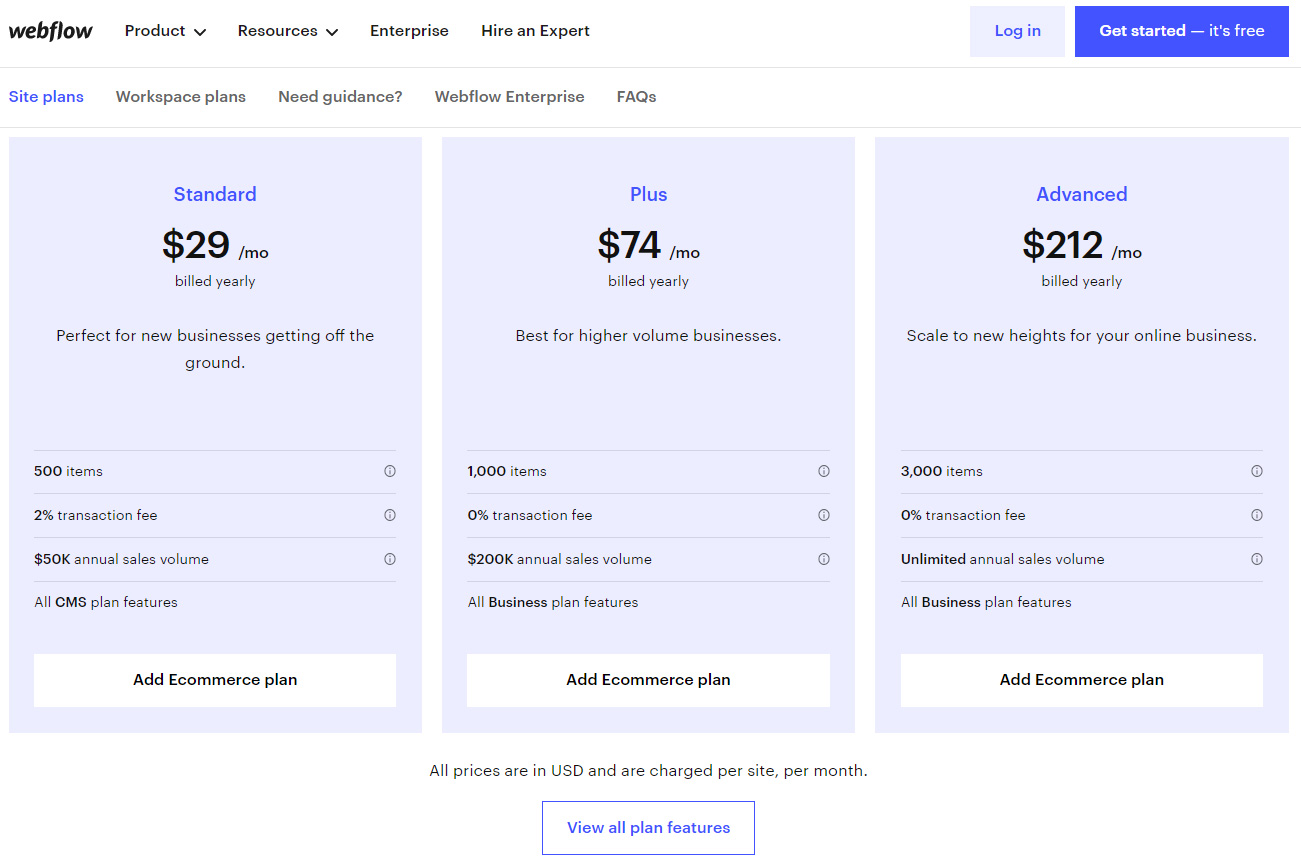Screen dimensions: 1301x866
Task: Click 'Best for higher volume businesses.' text
Action: 648,336
